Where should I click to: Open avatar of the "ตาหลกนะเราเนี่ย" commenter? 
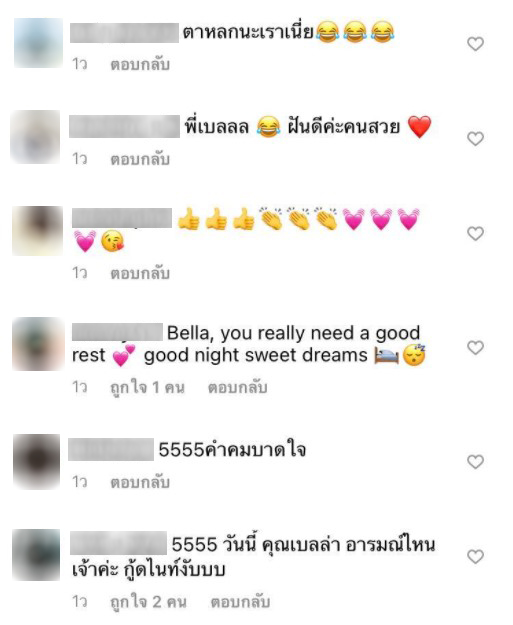click(38, 43)
